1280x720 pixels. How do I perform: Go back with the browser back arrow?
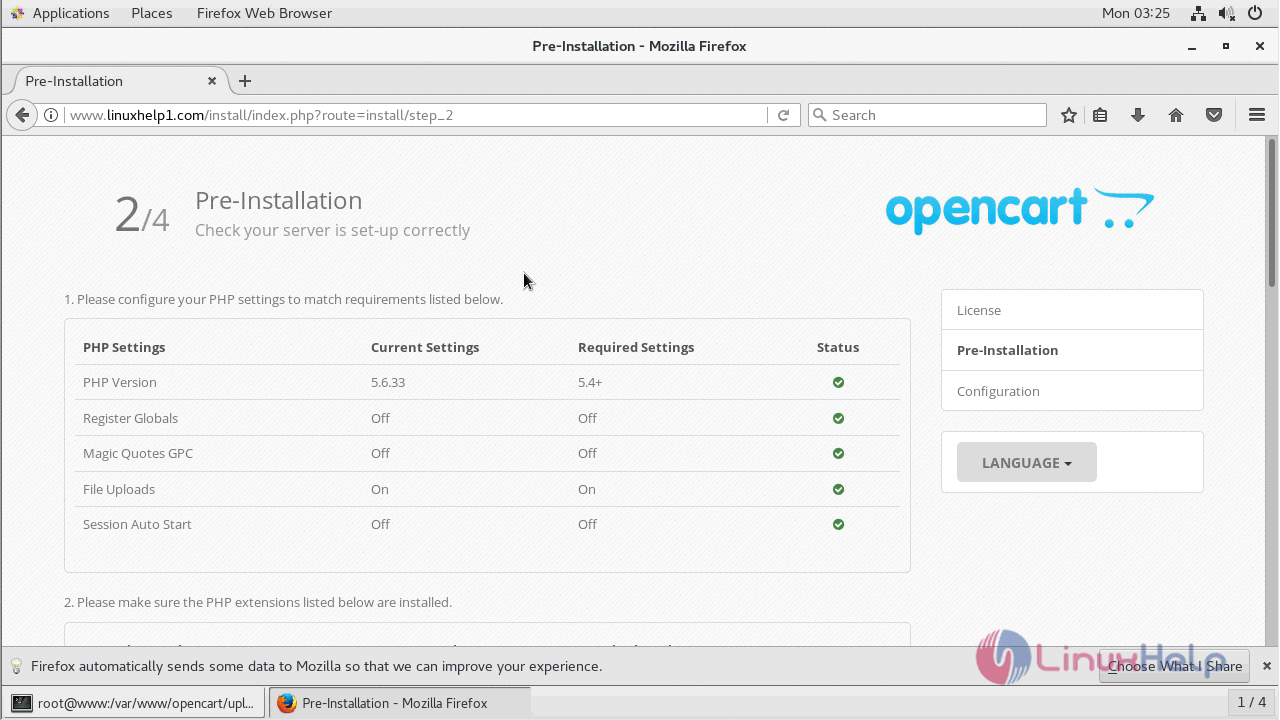click(x=22, y=115)
